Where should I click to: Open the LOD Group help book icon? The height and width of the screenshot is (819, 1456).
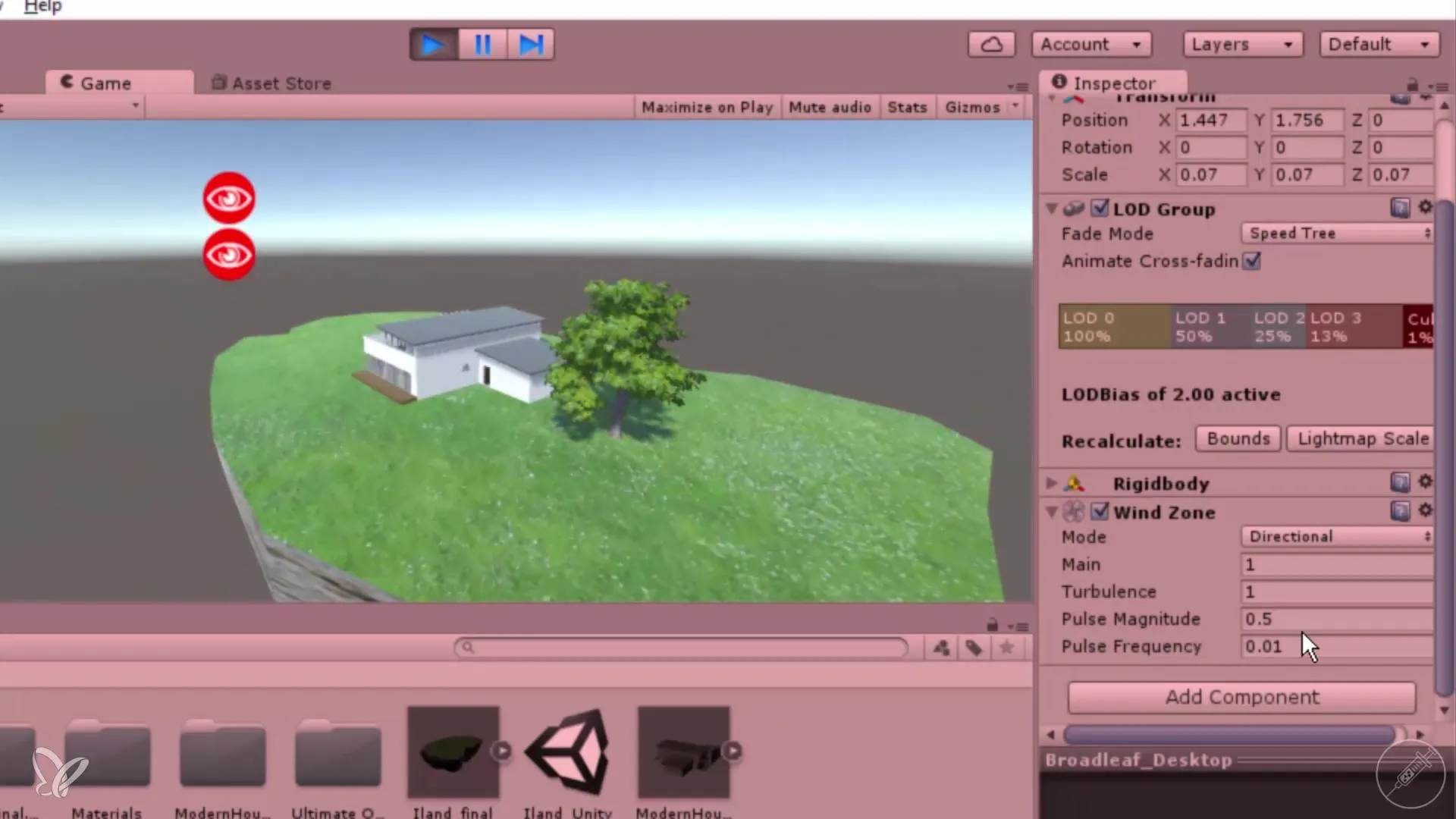[1400, 208]
